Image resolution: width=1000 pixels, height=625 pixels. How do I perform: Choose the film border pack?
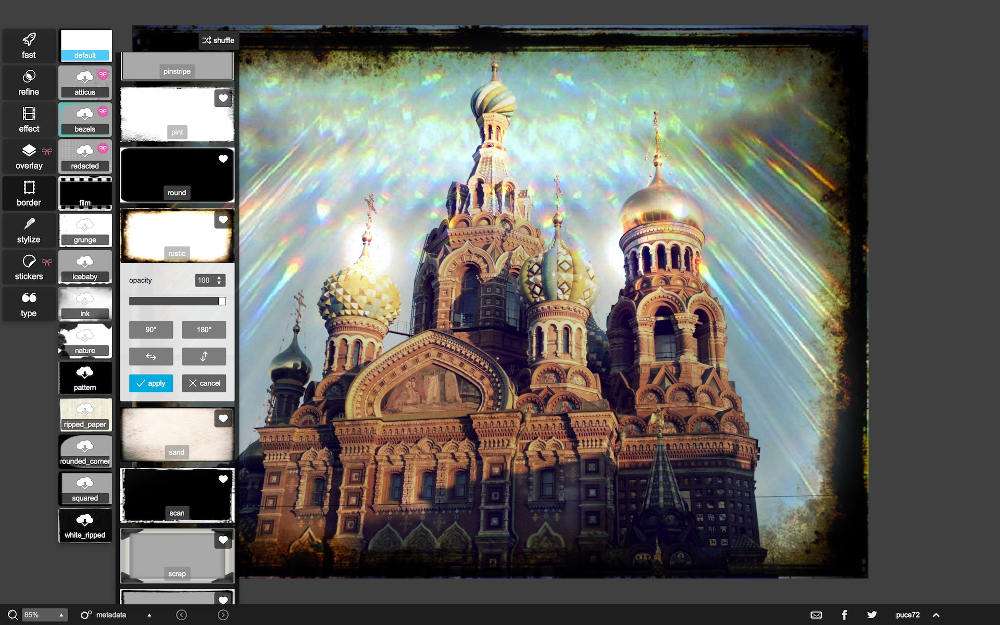tap(85, 193)
